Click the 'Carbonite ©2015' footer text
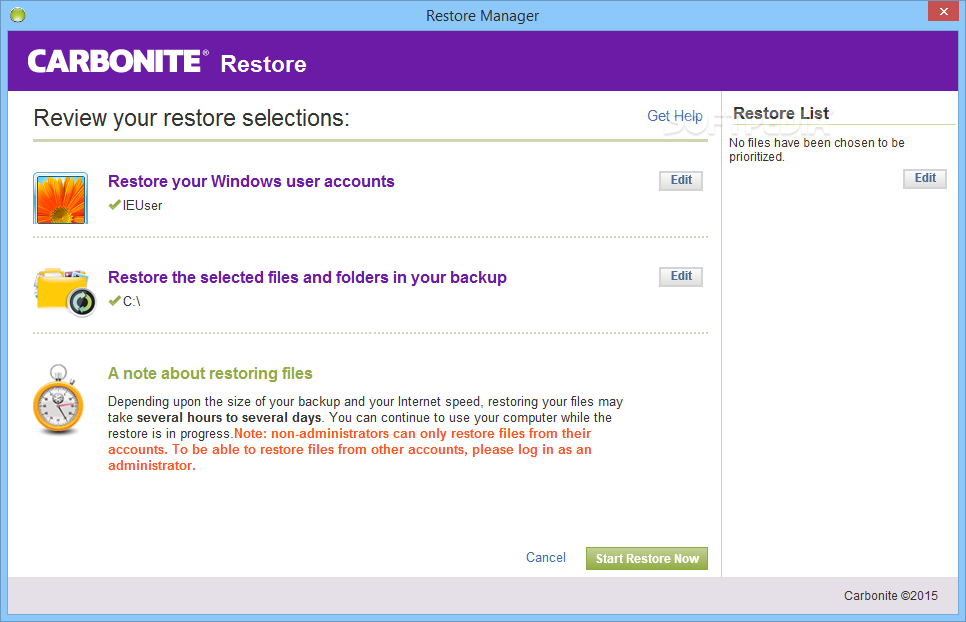The width and height of the screenshot is (966, 622). [x=891, y=596]
